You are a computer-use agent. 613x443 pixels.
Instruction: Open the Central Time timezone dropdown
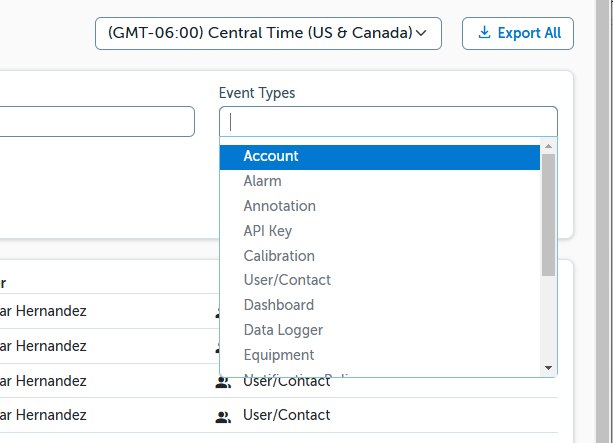coord(267,33)
